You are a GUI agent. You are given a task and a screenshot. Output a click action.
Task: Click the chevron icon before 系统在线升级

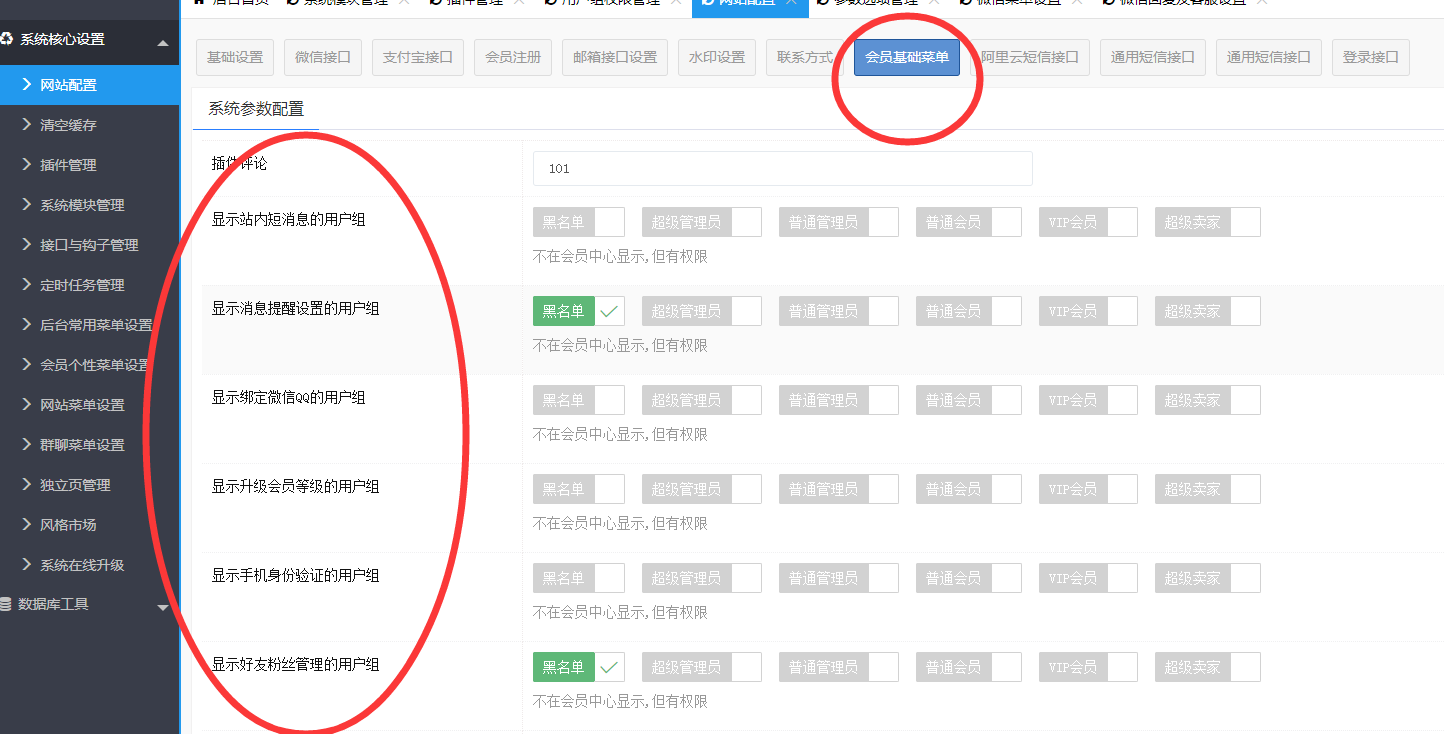point(27,565)
